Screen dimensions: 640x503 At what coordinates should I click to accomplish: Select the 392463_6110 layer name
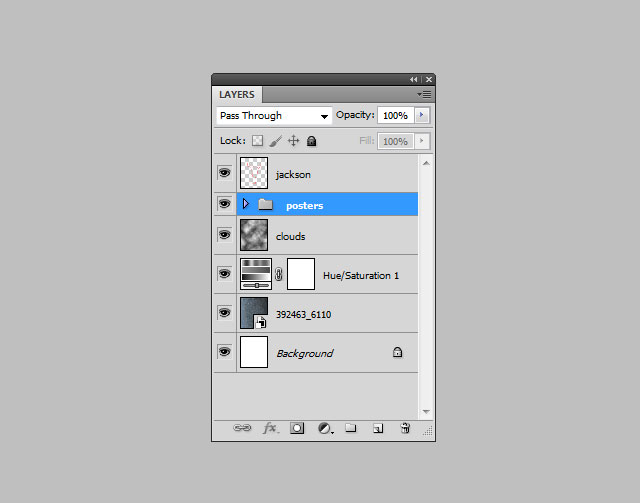[303, 314]
